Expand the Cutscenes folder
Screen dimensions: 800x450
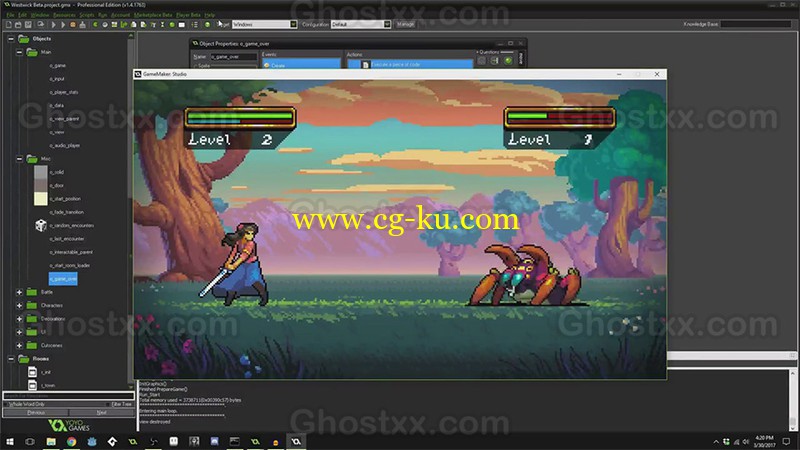click(x=19, y=345)
